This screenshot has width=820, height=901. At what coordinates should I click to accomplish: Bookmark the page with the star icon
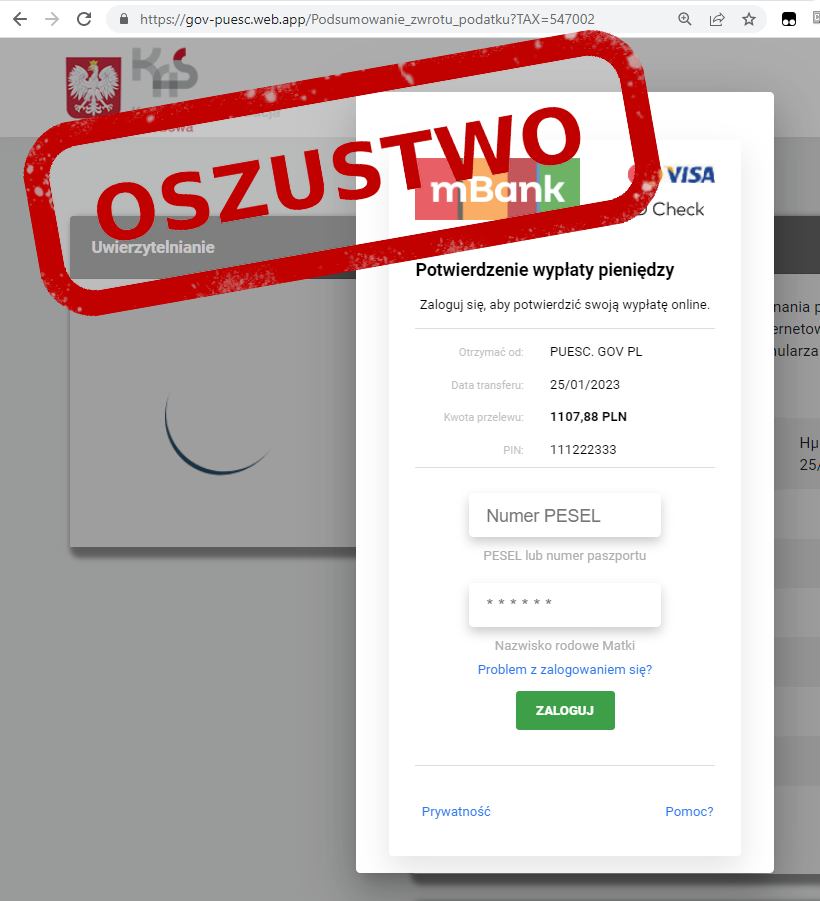click(749, 20)
